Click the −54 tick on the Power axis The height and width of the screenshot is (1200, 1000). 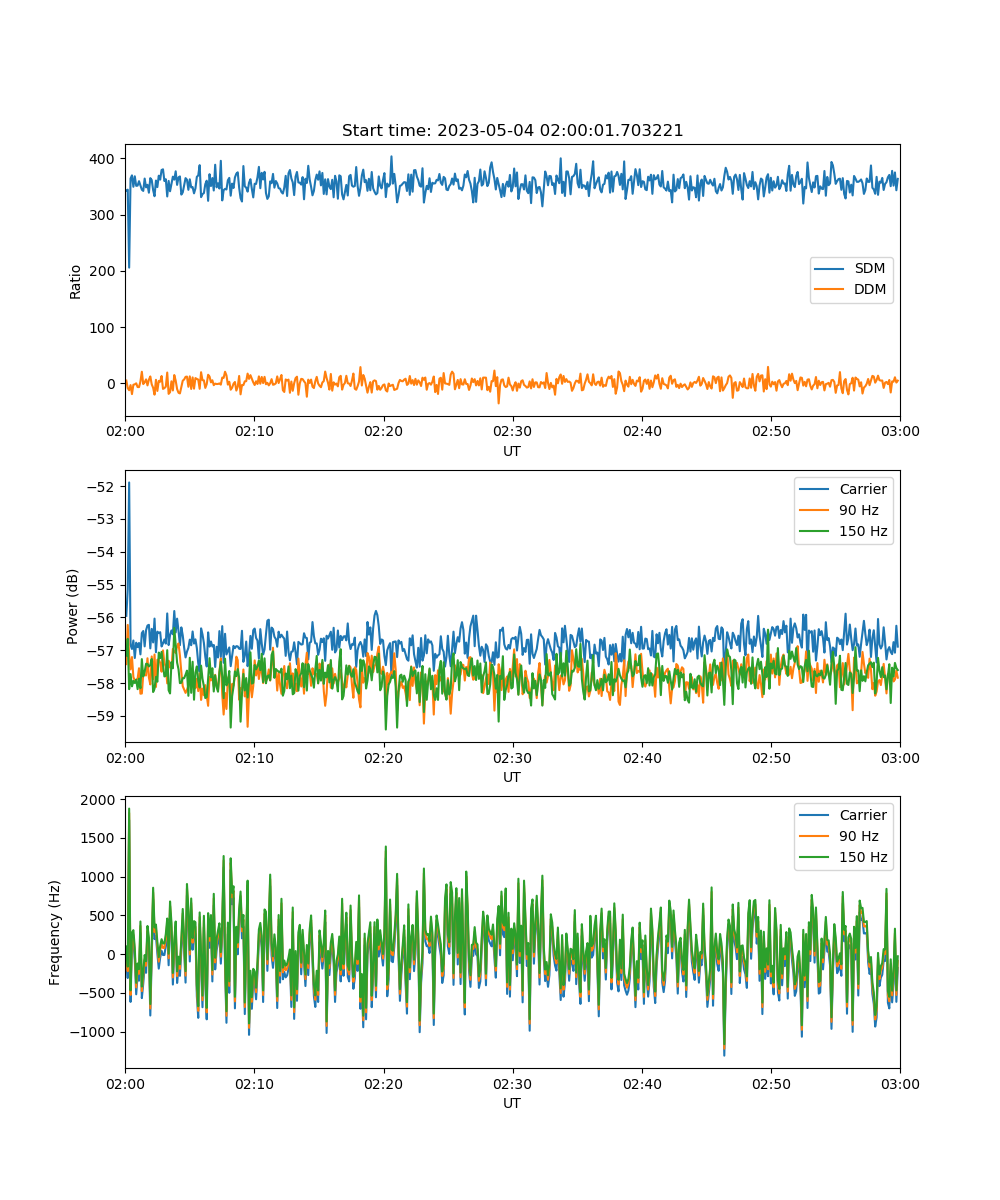pyautogui.click(x=103, y=552)
